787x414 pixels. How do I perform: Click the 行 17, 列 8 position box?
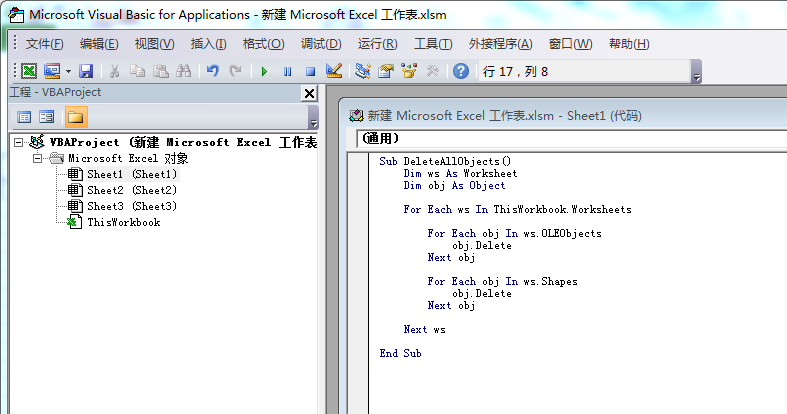point(585,71)
